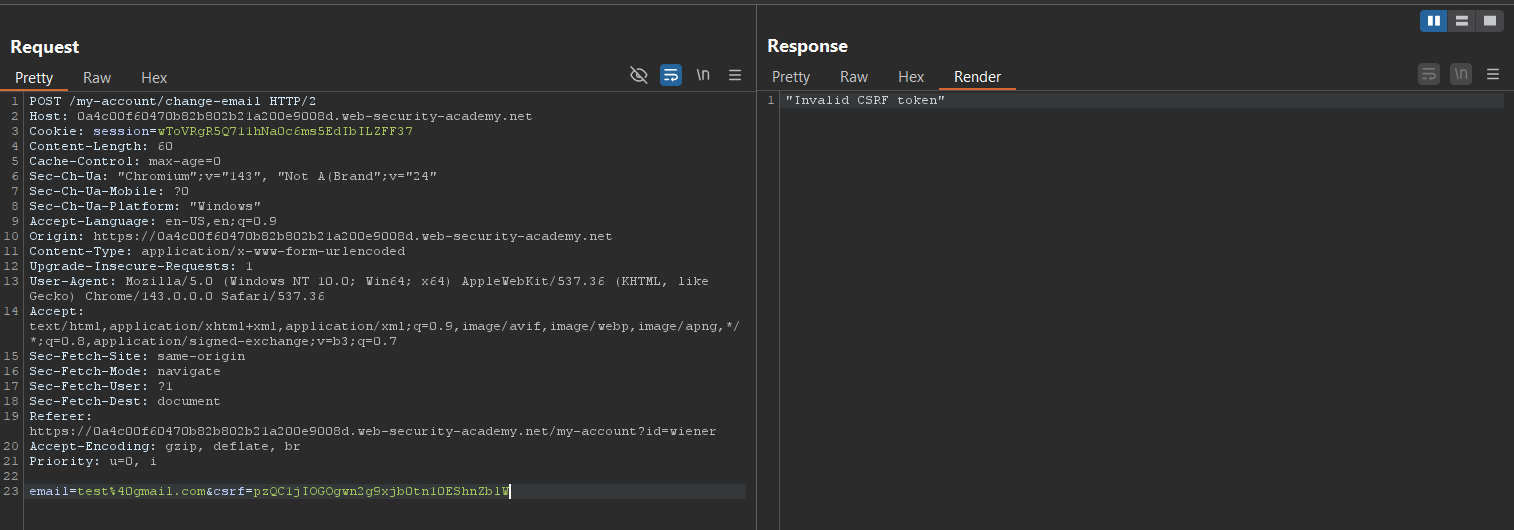The width and height of the screenshot is (1514, 530).
Task: Toggle hidden non-printable characters eye icon in Request
Action: pos(638,75)
